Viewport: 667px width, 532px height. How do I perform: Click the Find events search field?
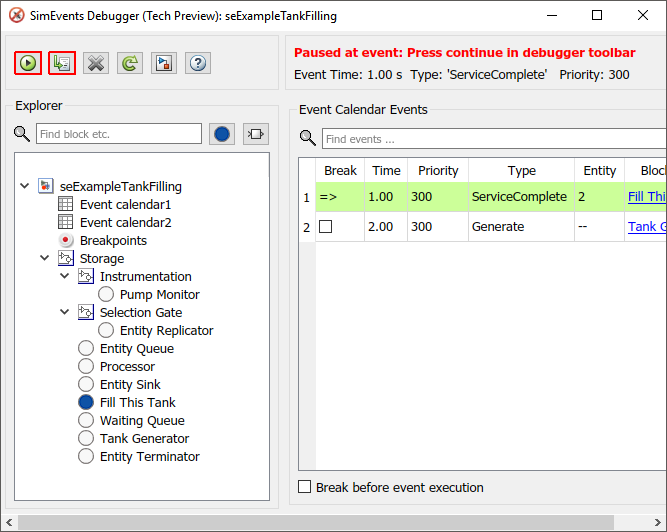pyautogui.click(x=494, y=139)
